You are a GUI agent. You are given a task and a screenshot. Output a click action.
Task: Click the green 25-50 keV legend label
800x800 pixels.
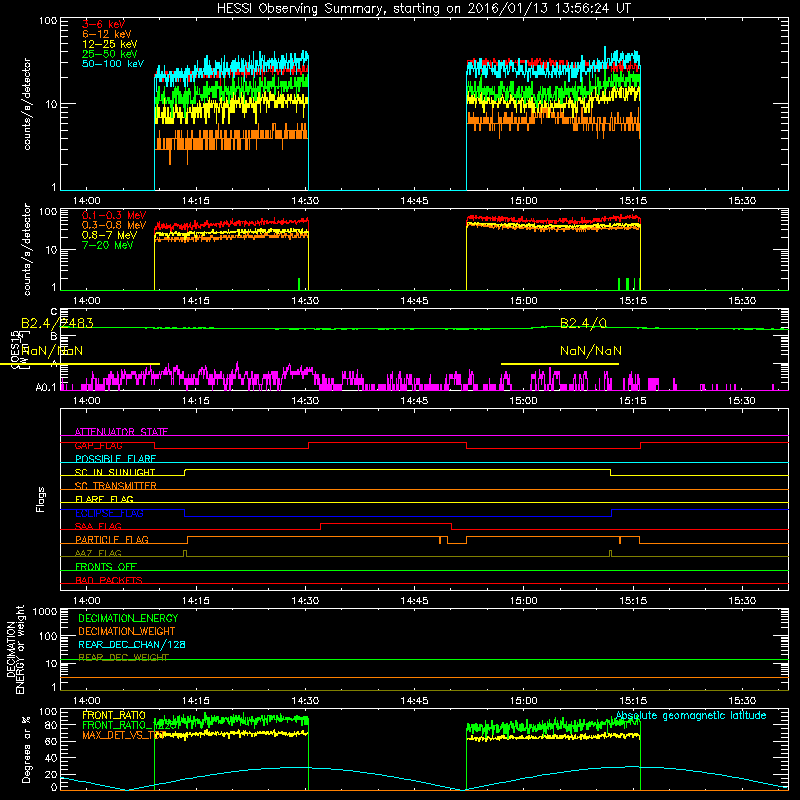(x=110, y=54)
